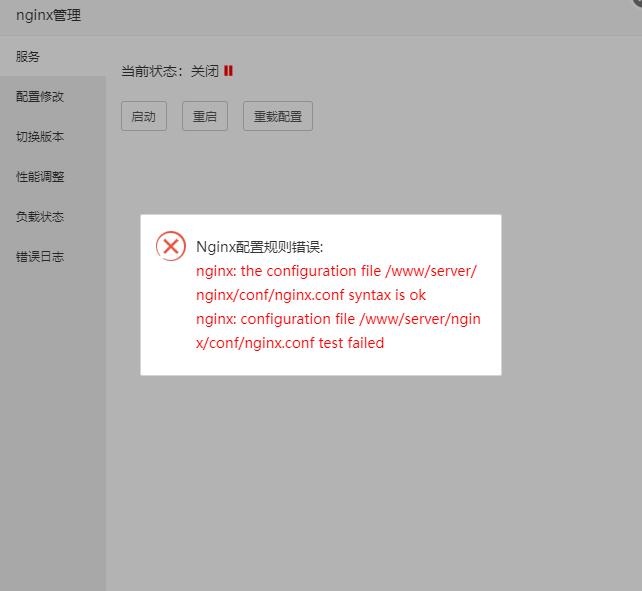This screenshot has height=591, width=642.
Task: Click the 启动 button
Action: point(144,116)
